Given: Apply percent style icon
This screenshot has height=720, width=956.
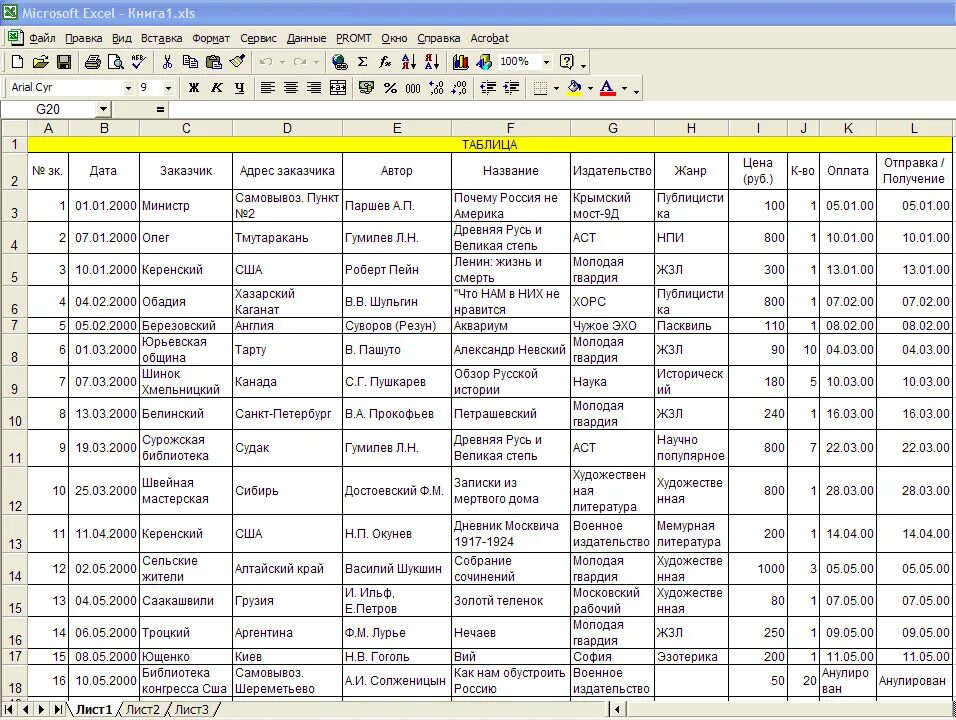Looking at the screenshot, I should pos(390,88).
